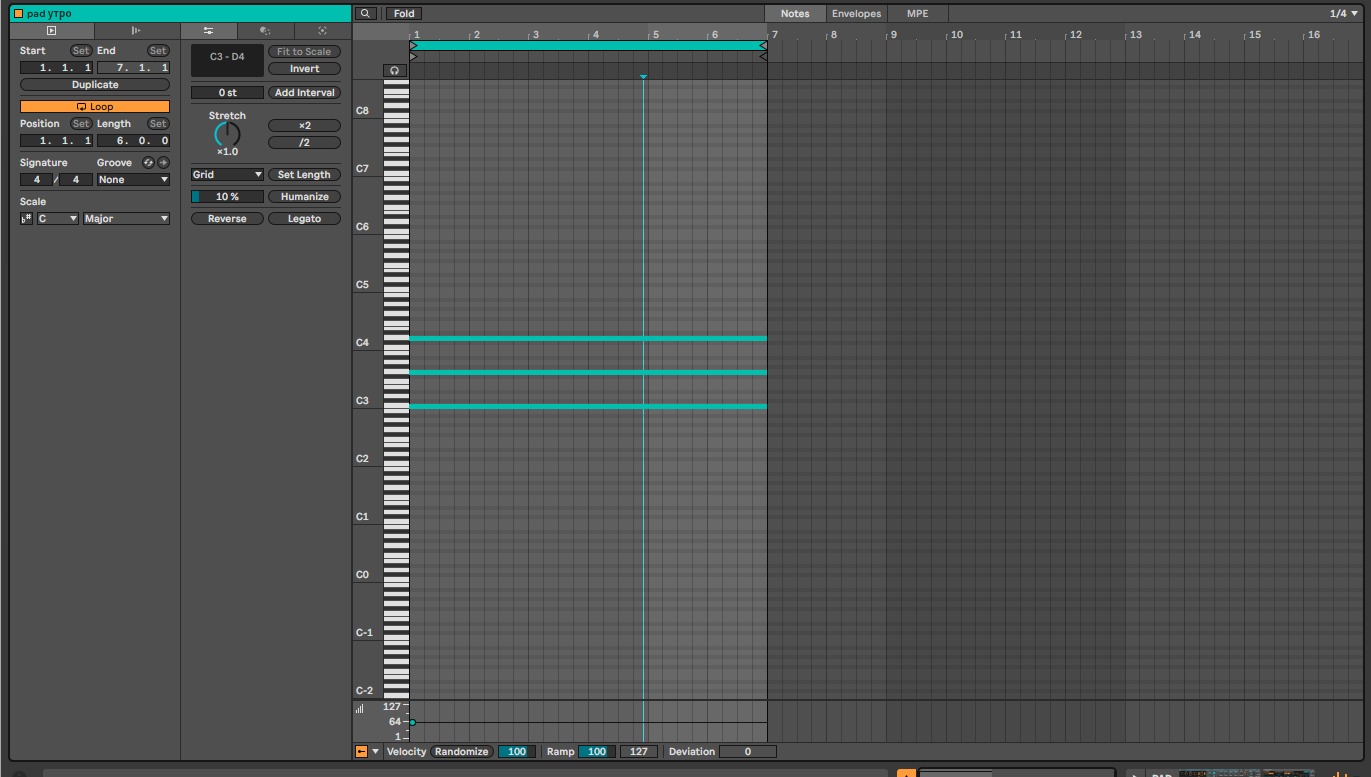Open the follow action tab icon
The image size is (1371, 777).
(x=137, y=31)
